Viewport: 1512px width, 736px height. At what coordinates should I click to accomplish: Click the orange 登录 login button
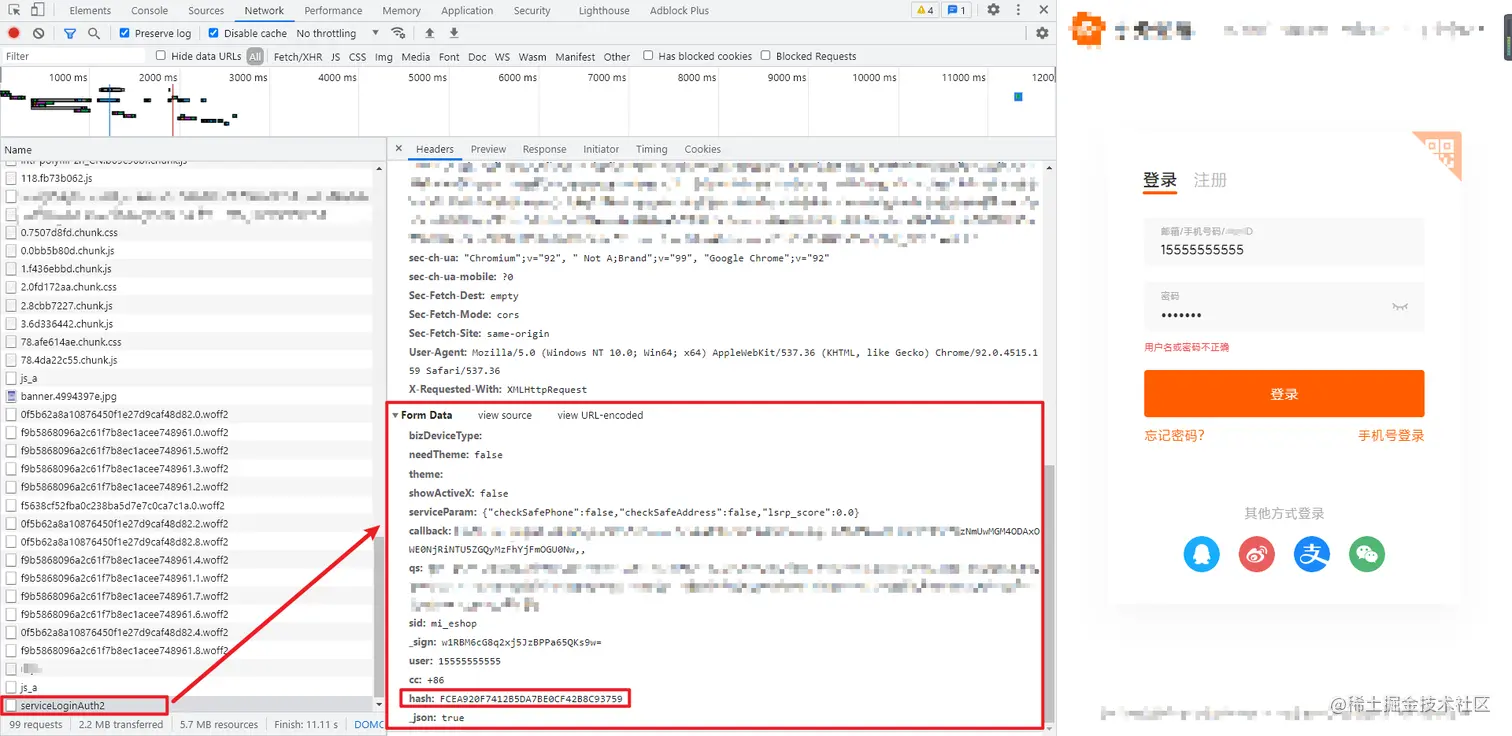(x=1284, y=394)
